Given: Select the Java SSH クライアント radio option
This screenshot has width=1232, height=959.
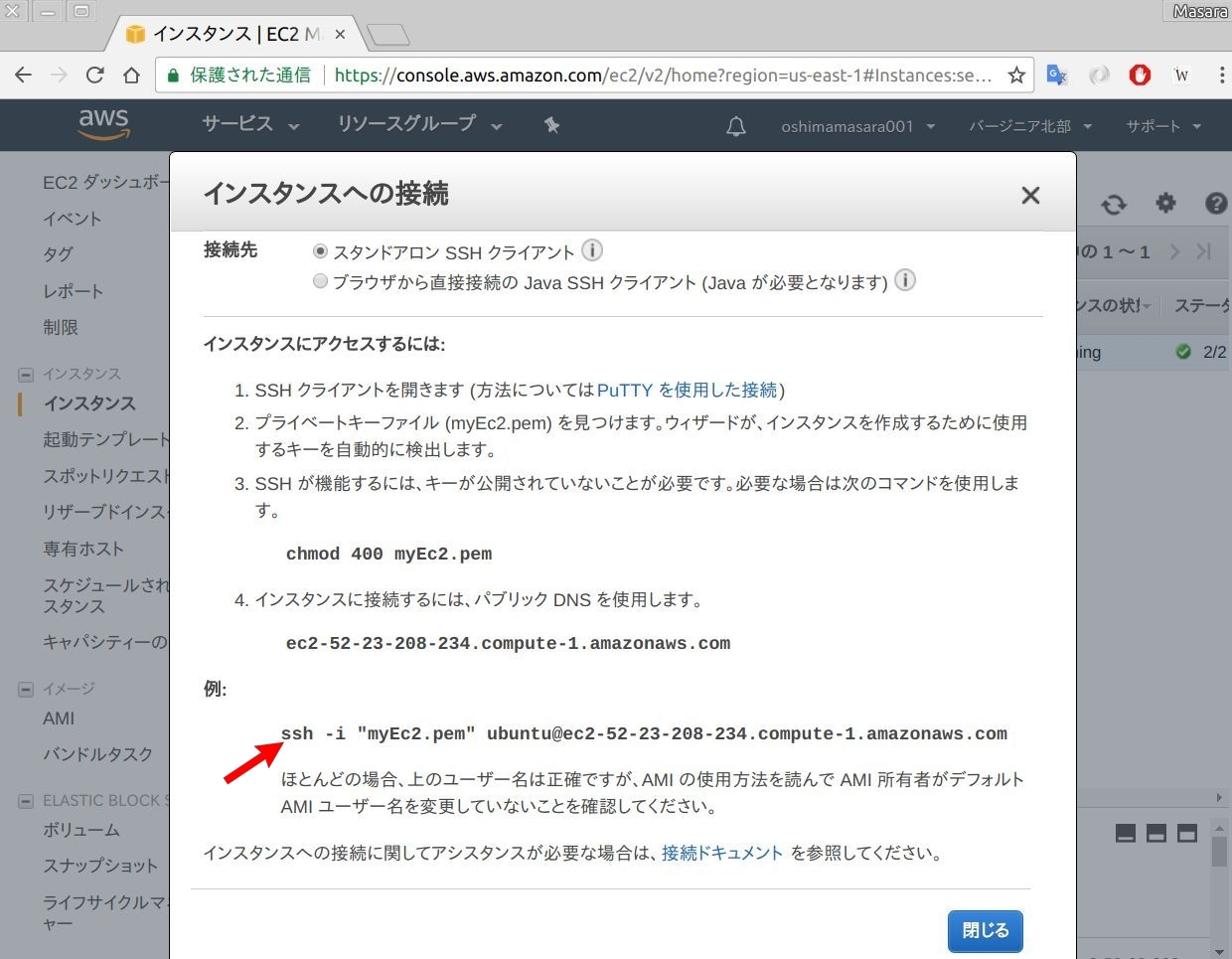Looking at the screenshot, I should [x=320, y=281].
